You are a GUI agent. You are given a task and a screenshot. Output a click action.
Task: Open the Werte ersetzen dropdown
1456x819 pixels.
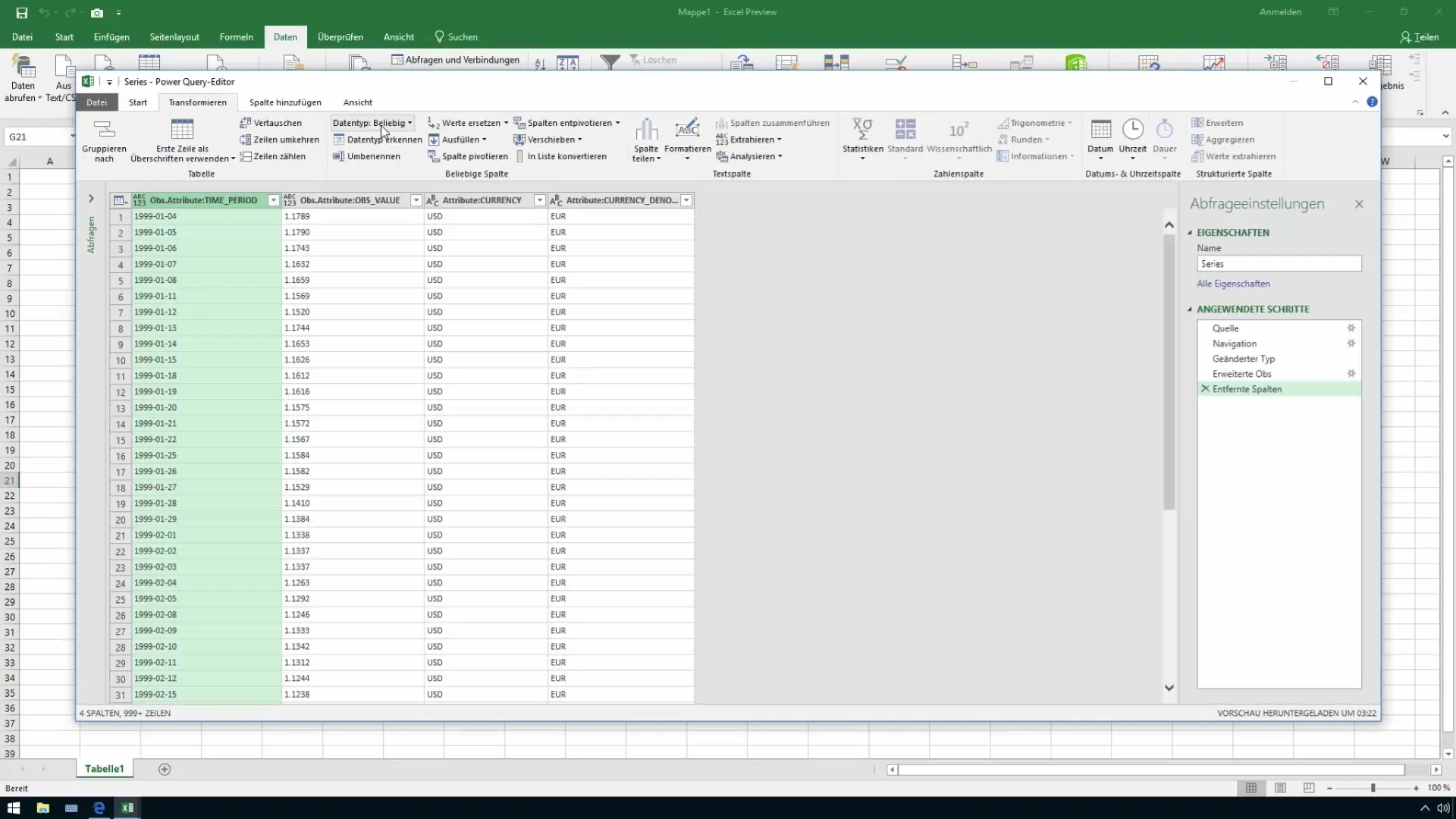pos(468,123)
